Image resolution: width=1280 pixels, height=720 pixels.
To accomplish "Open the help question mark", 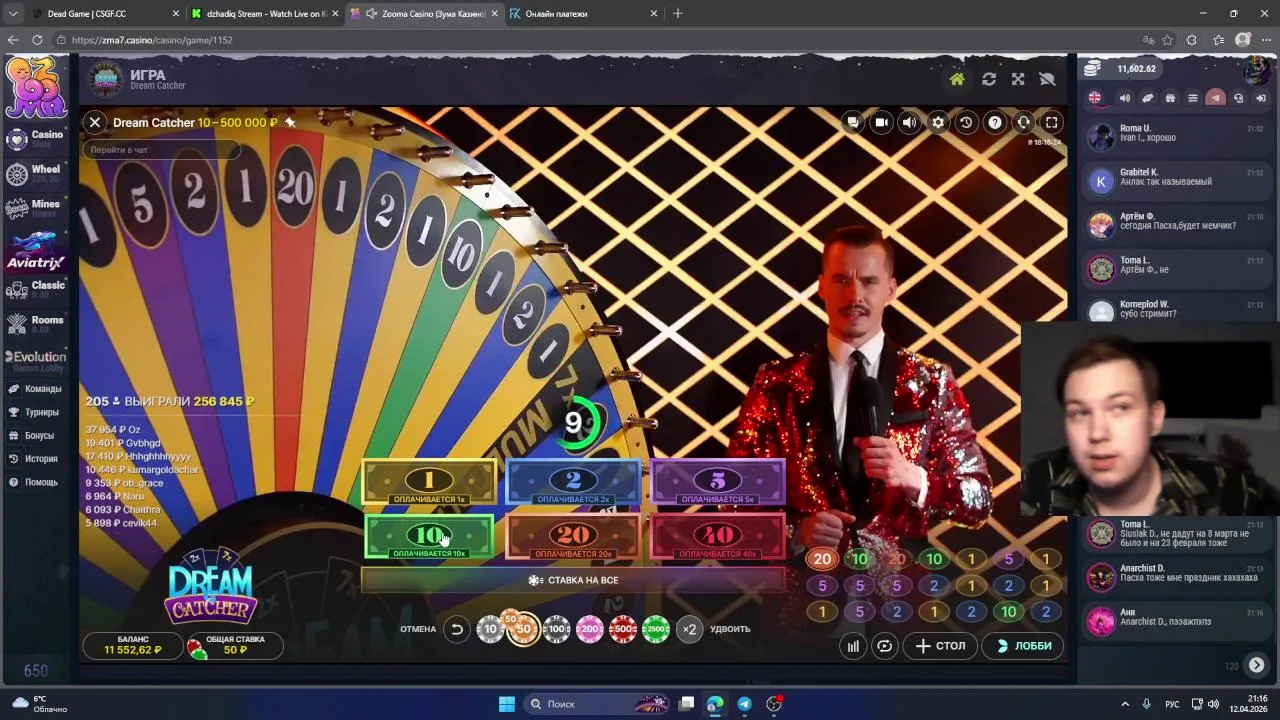I will tap(995, 122).
